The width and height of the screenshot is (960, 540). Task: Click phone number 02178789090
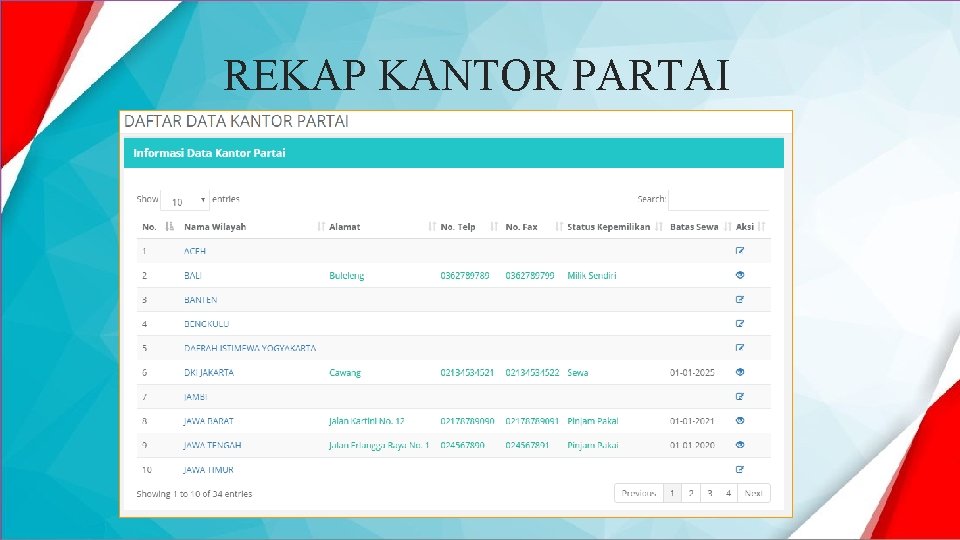(467, 421)
